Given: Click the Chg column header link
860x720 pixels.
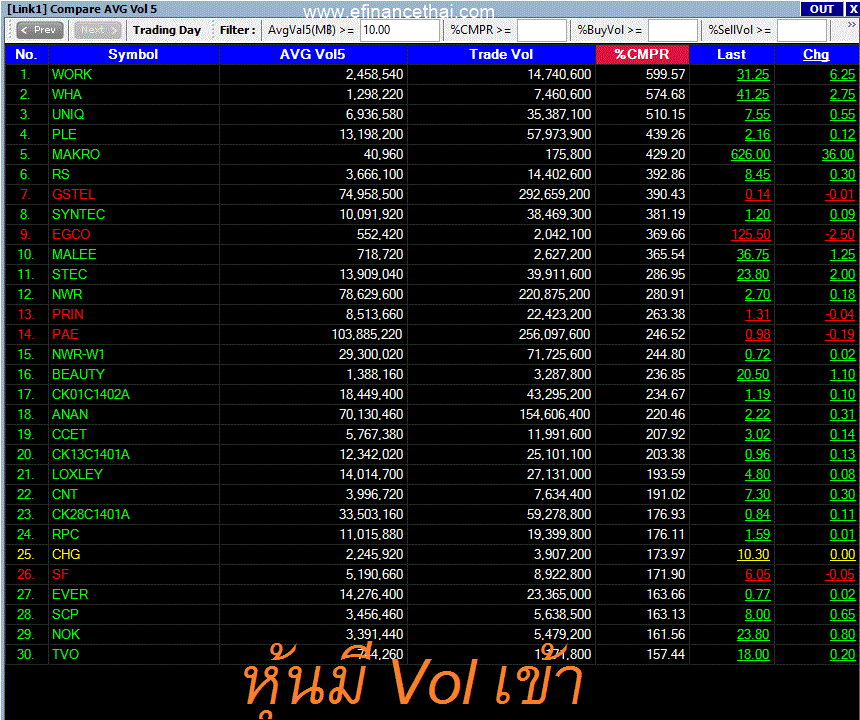Looking at the screenshot, I should point(816,54).
